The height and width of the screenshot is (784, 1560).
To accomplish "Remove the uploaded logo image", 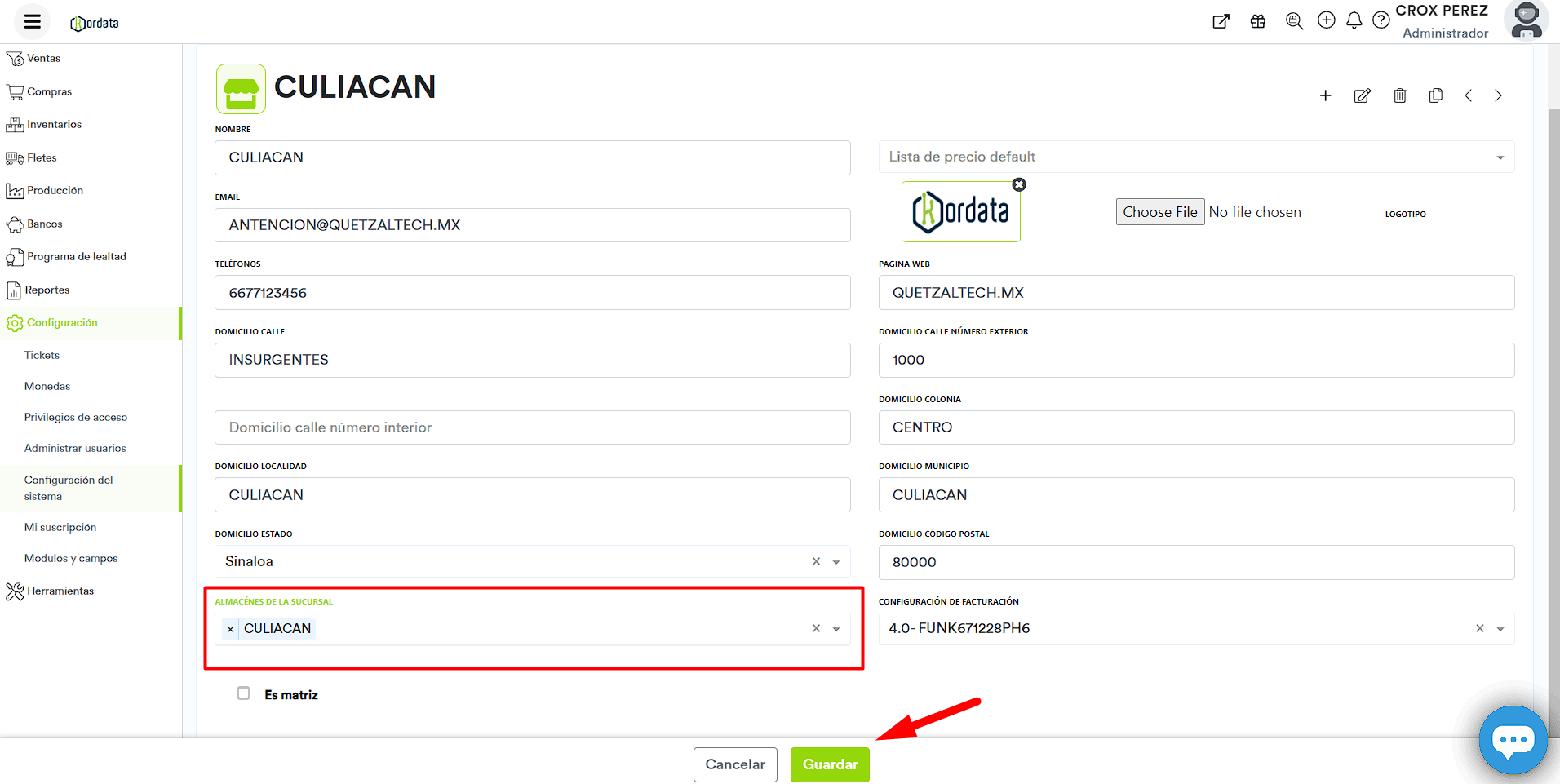I will pos(1018,185).
